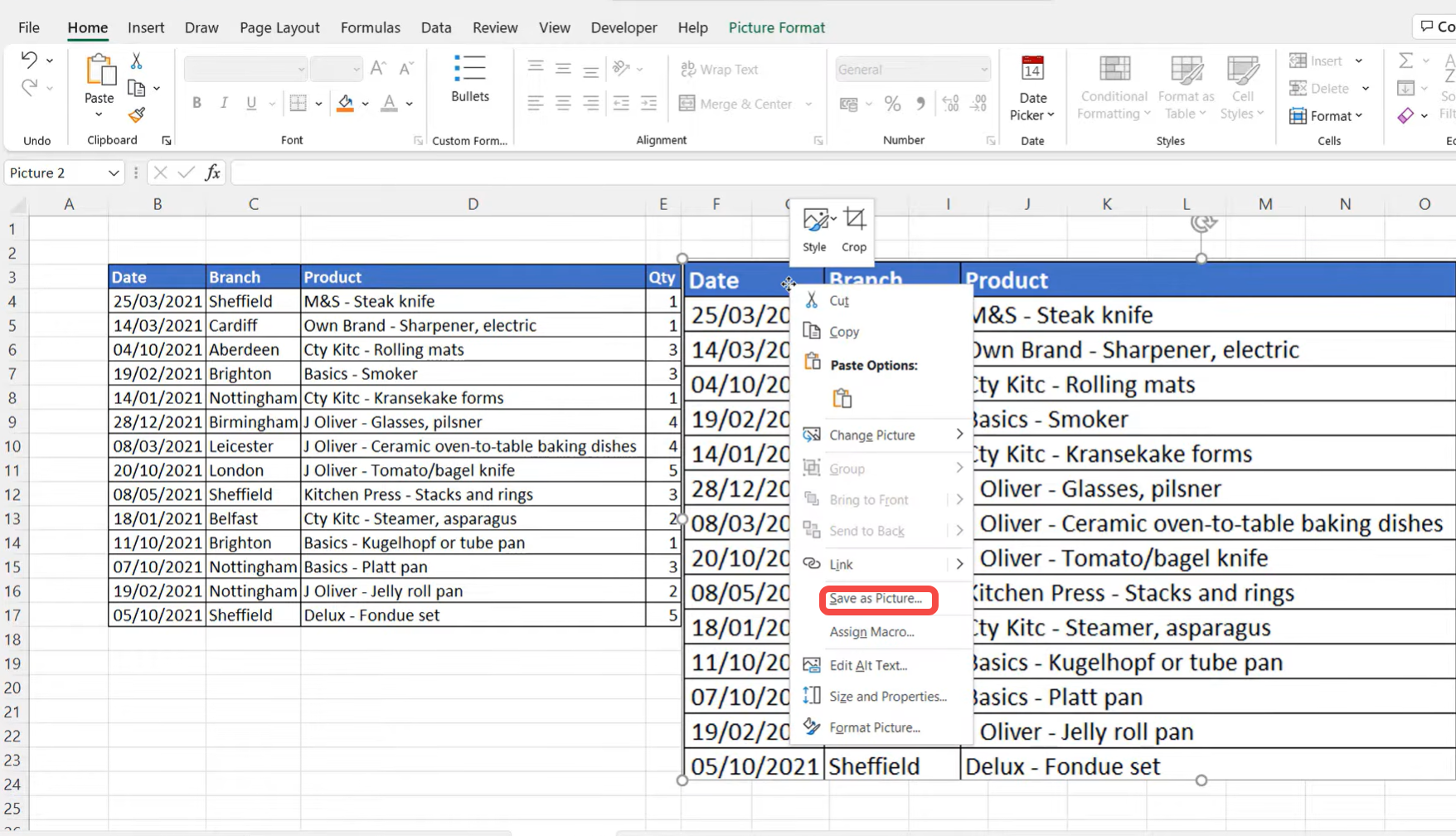
Task: Toggle Top Align
Action: click(536, 68)
